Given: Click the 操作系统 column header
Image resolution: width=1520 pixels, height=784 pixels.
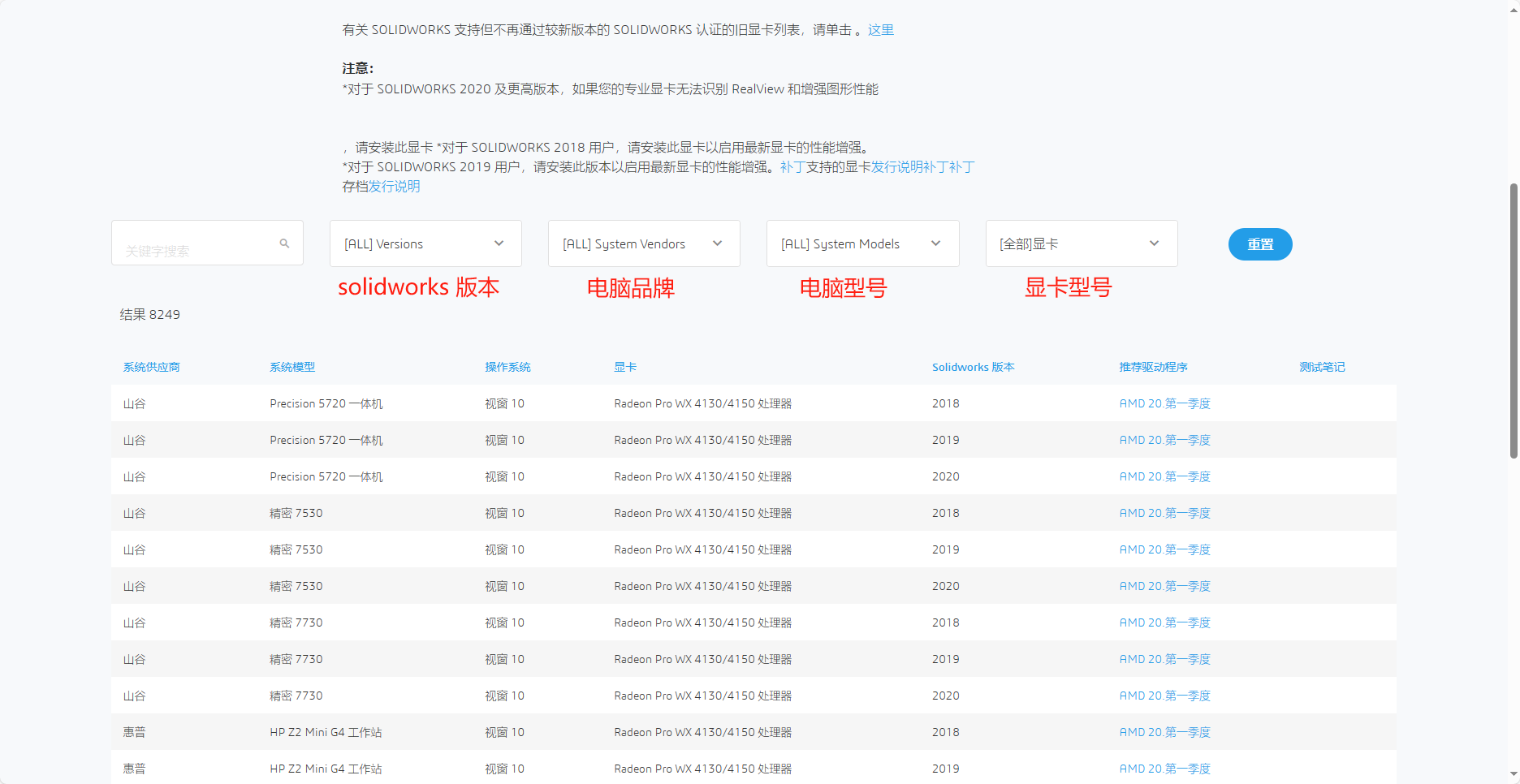Looking at the screenshot, I should coord(507,367).
